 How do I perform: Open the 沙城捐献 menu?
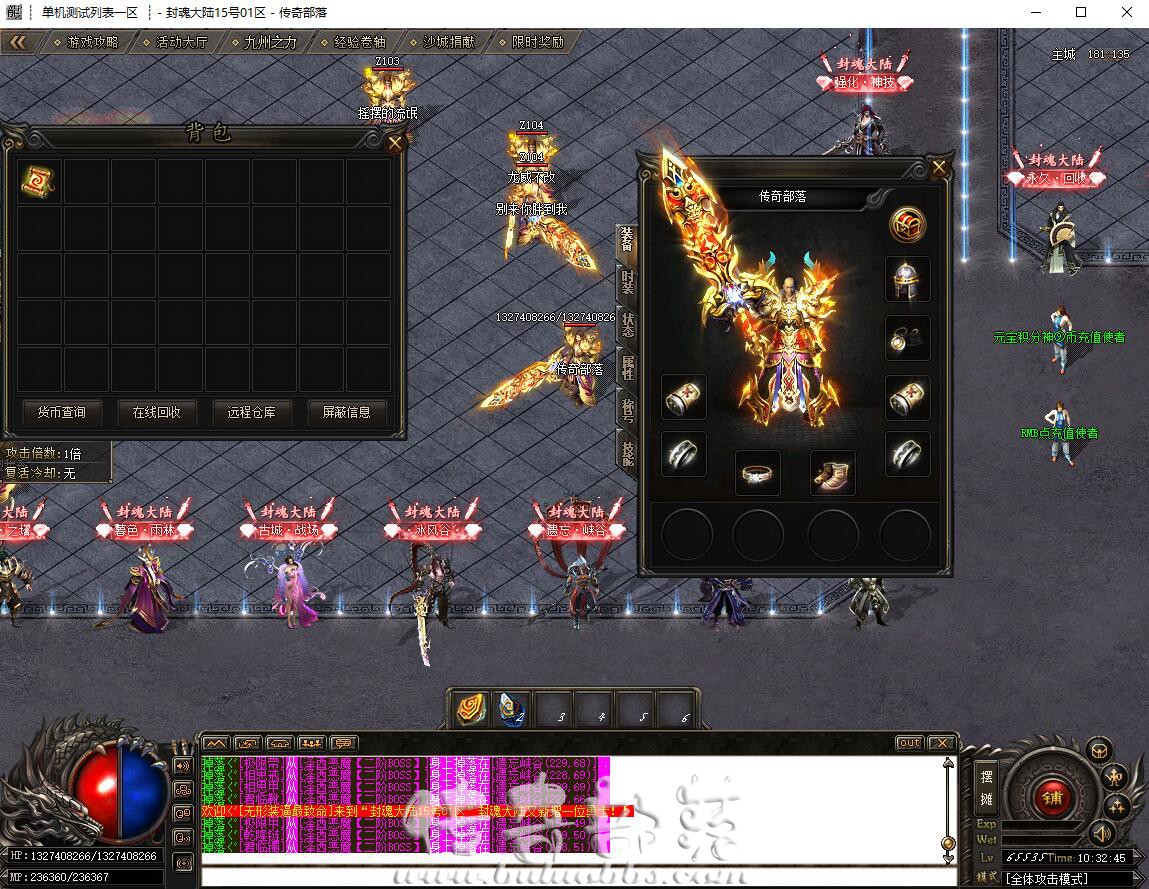[442, 43]
